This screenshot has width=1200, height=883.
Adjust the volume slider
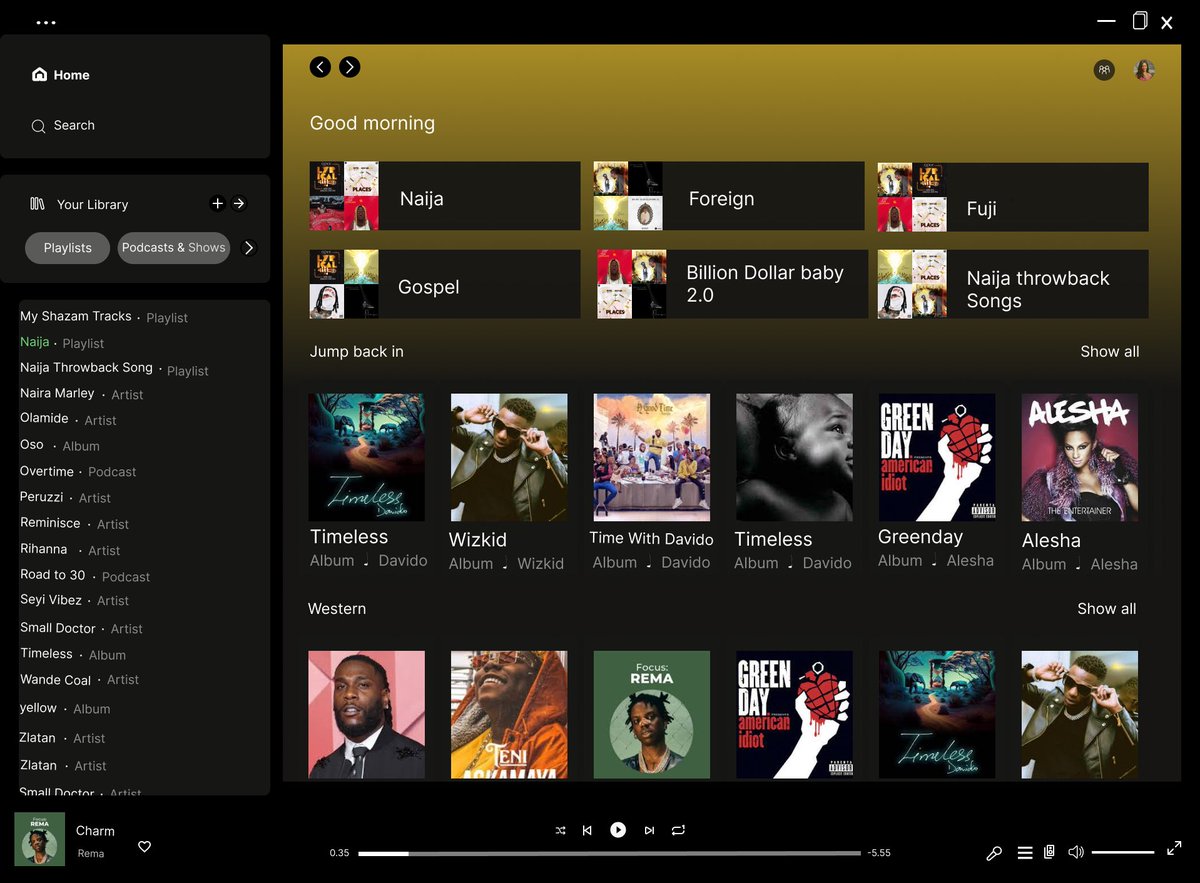click(x=1123, y=852)
